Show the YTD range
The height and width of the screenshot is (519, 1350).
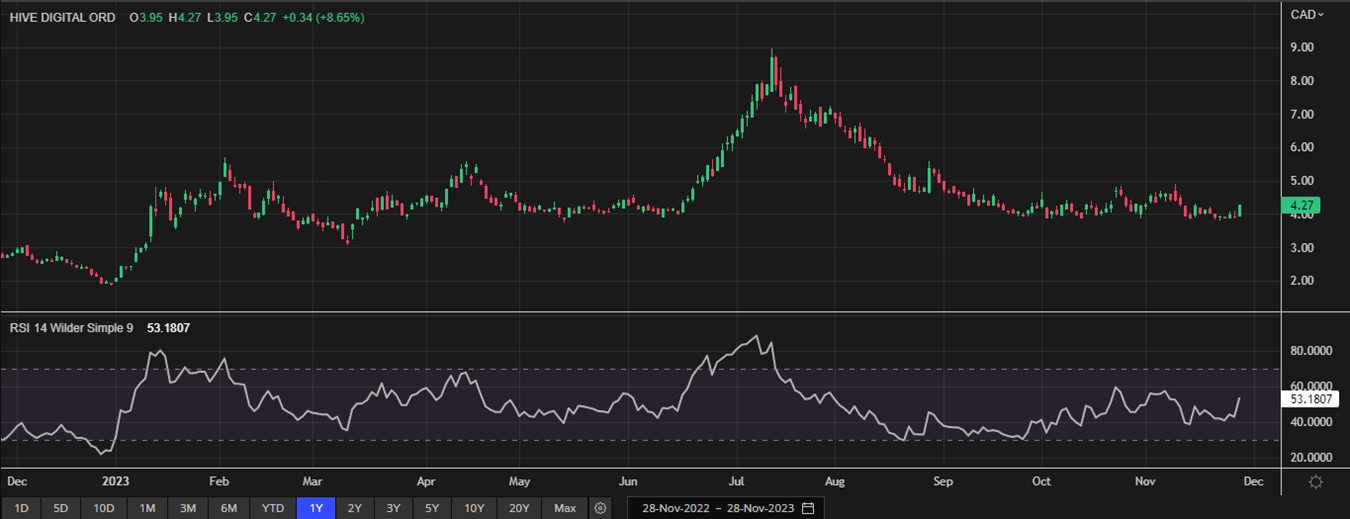tap(272, 508)
